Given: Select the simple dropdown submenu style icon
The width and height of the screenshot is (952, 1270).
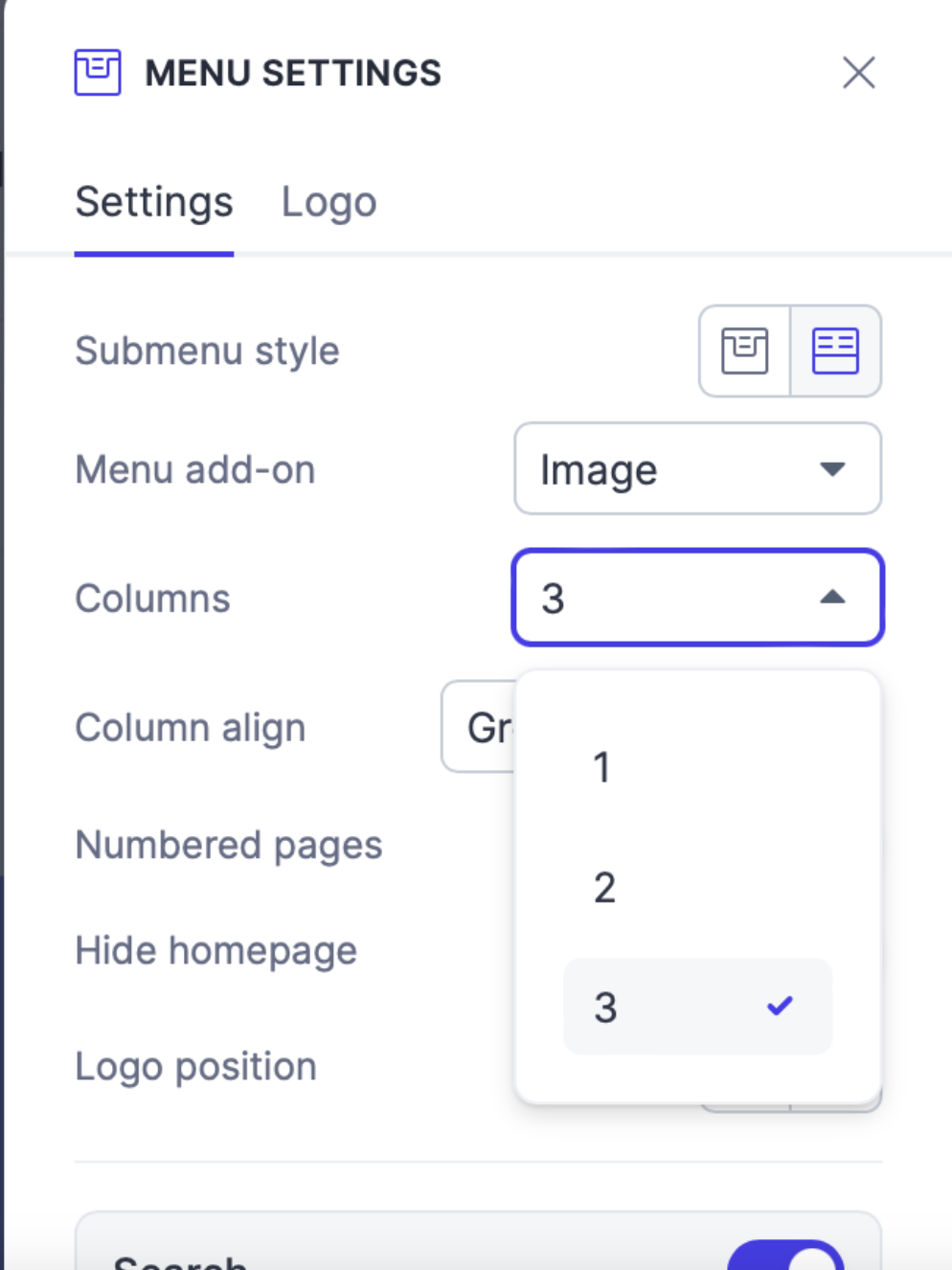Looking at the screenshot, I should pos(745,351).
